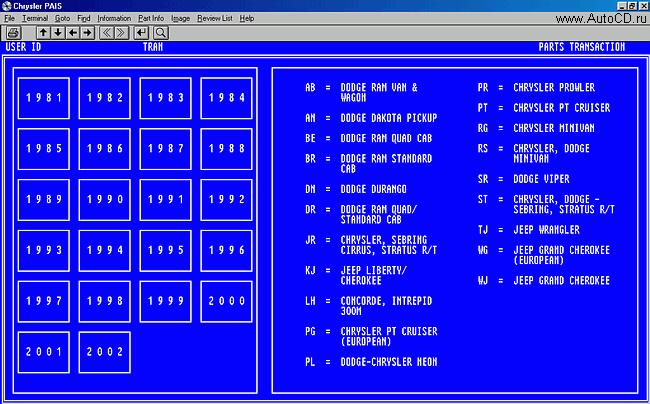Click the up arrow toolbar button

point(44,33)
